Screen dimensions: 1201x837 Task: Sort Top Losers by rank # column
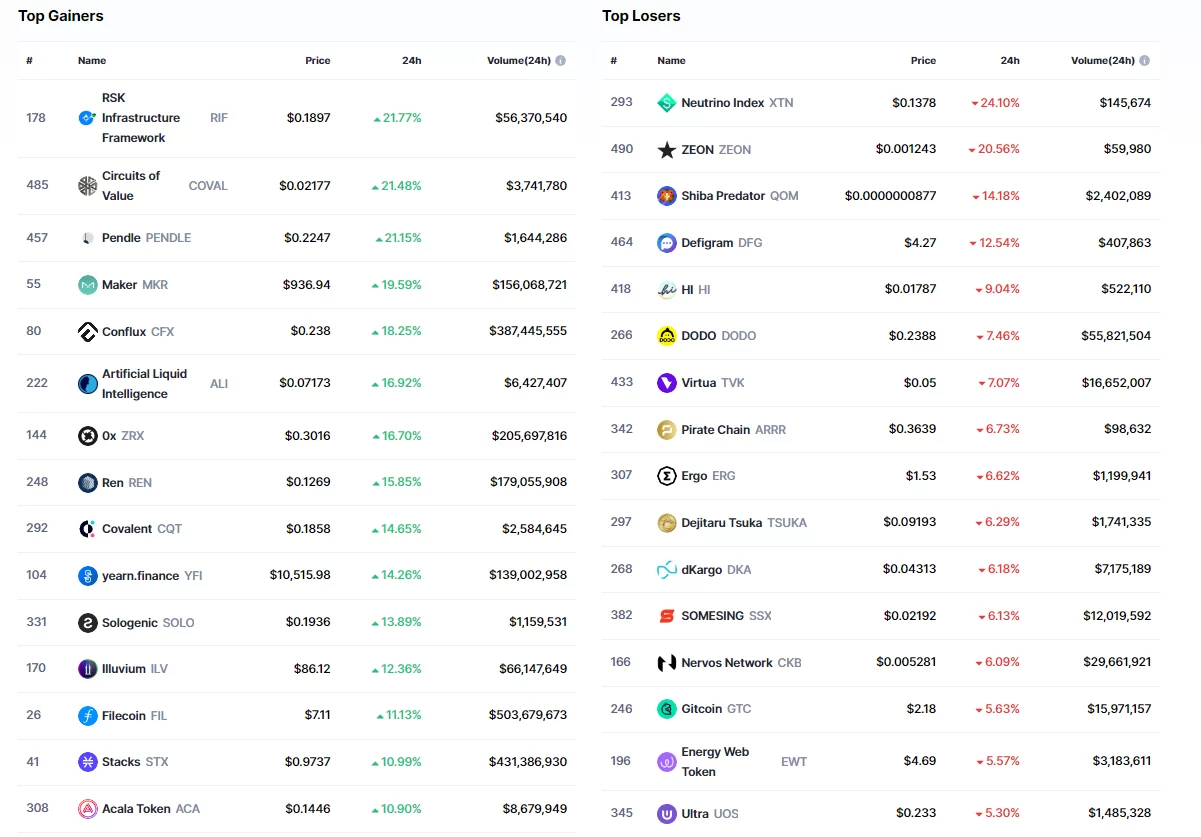tap(614, 61)
